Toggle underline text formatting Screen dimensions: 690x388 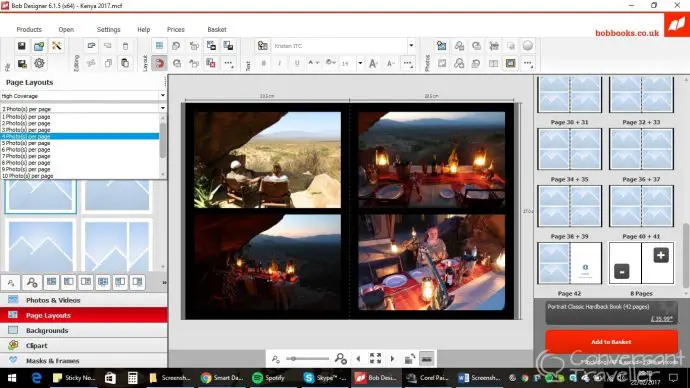tap(297, 63)
